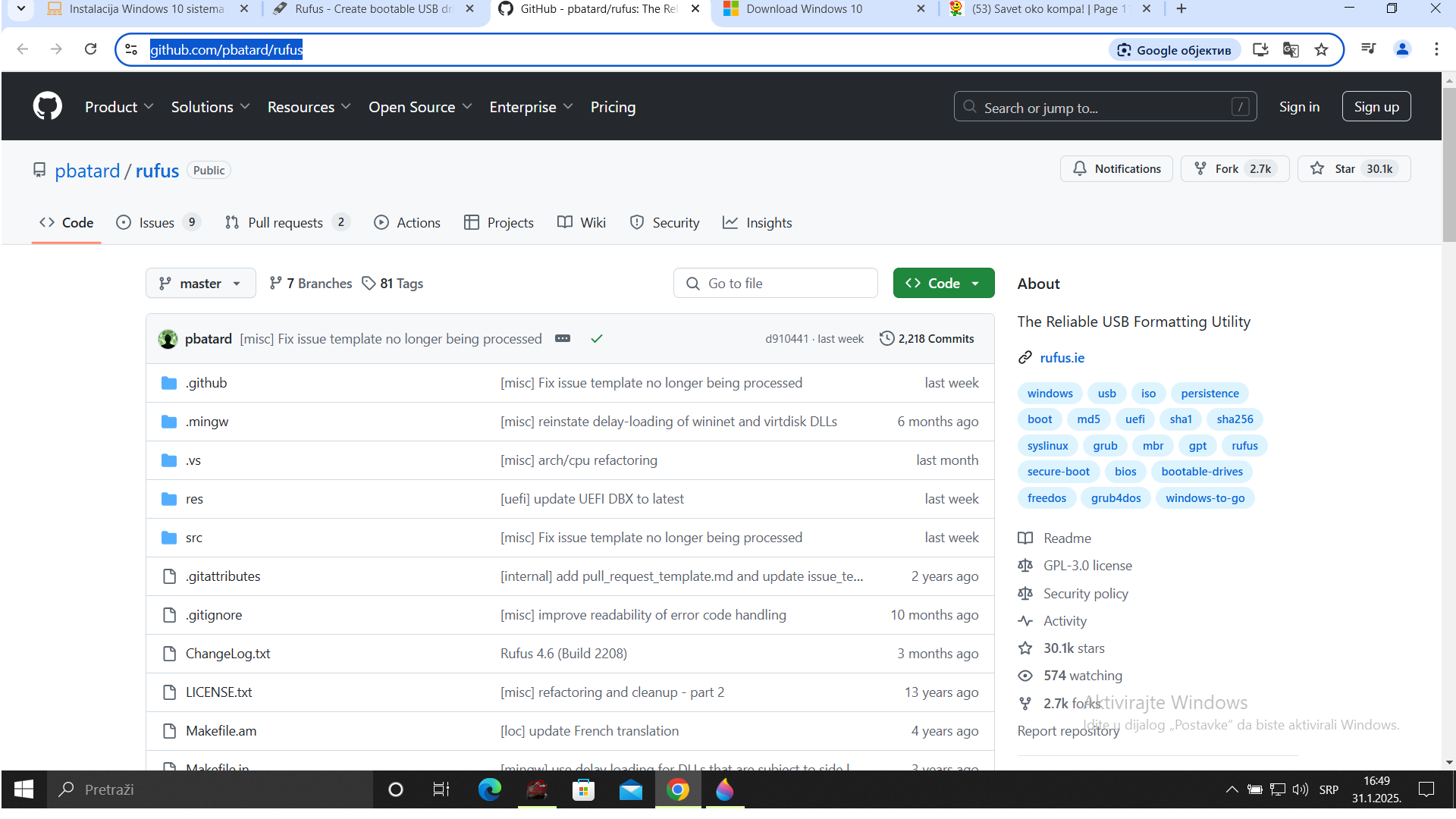This screenshot has height=819, width=1456.
Task: Click the Notifications bell button
Action: pyautogui.click(x=1116, y=168)
